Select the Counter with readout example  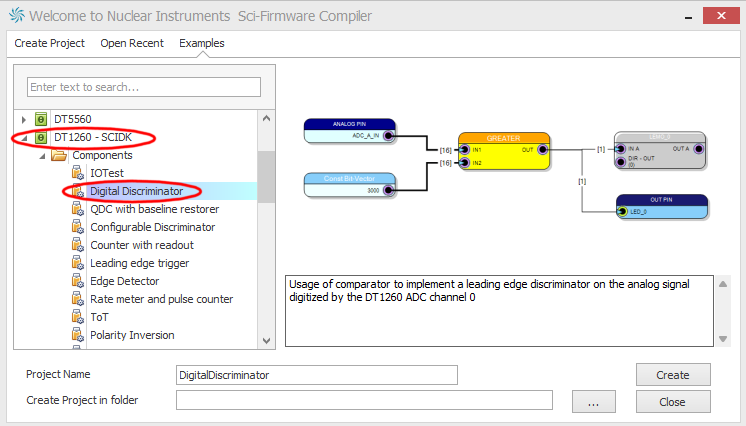pos(142,246)
